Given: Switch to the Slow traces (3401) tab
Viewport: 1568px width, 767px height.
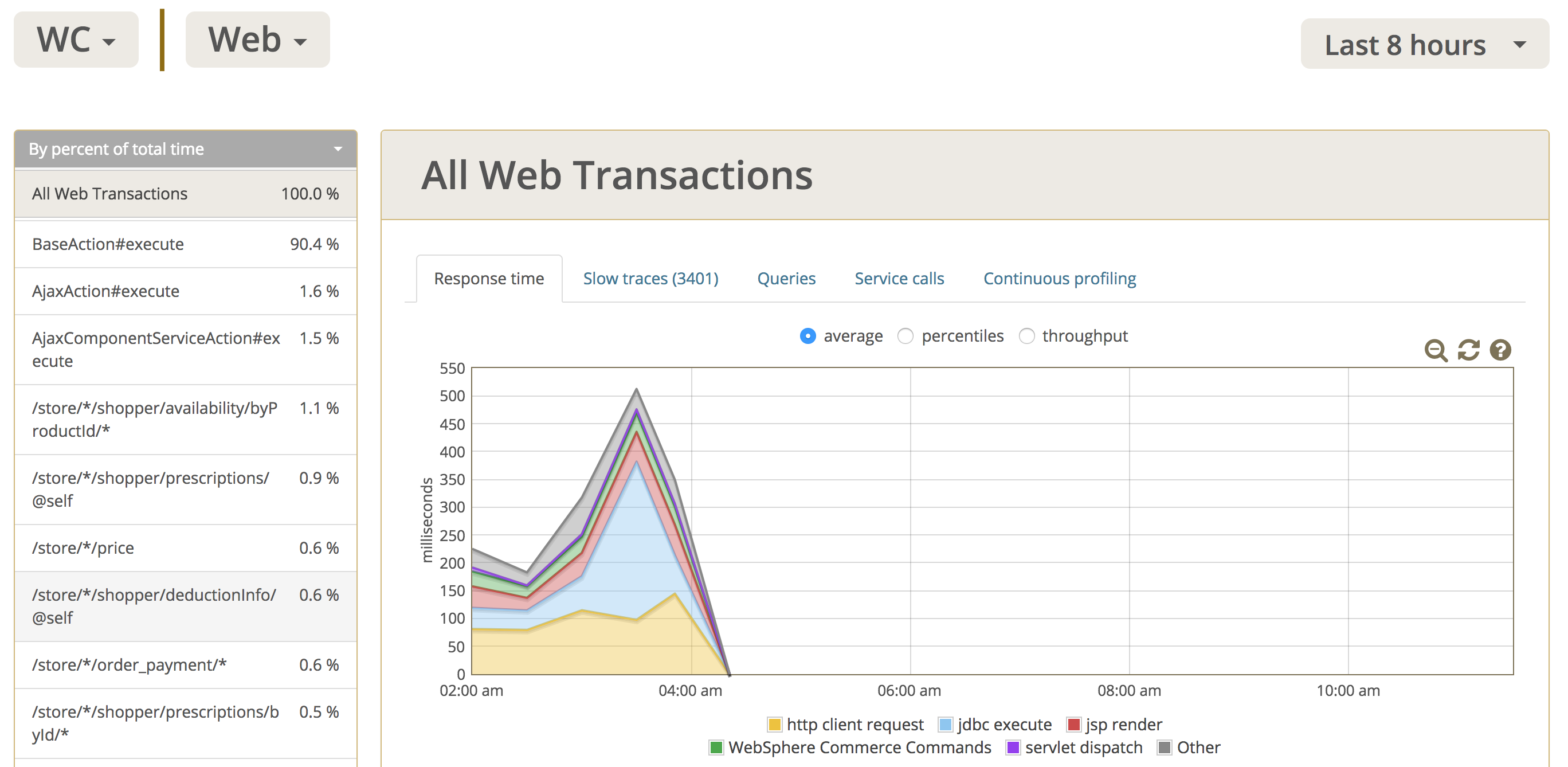Looking at the screenshot, I should point(650,279).
